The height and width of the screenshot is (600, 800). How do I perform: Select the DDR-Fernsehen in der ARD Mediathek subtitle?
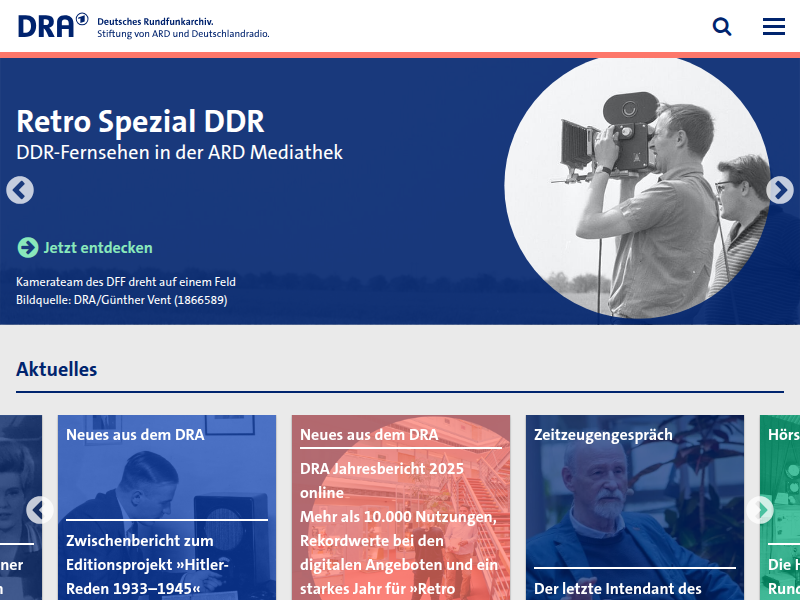(x=180, y=152)
